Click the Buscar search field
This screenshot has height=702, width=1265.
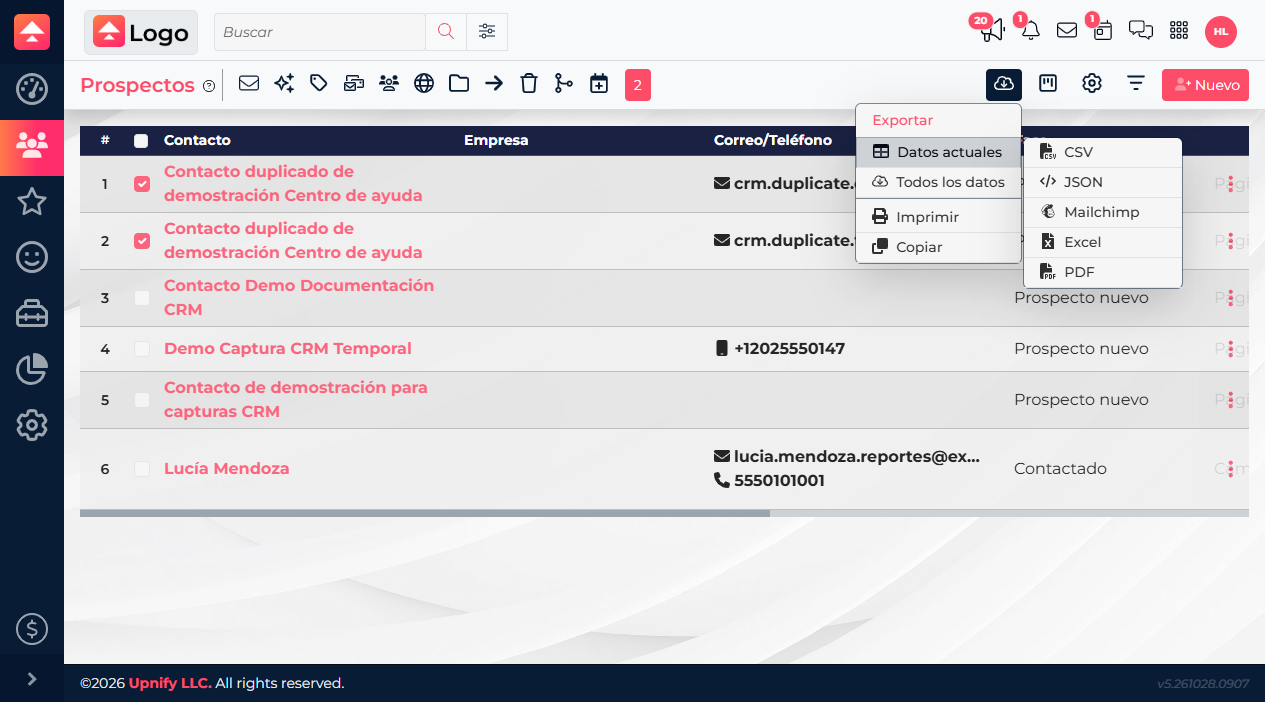[x=320, y=32]
